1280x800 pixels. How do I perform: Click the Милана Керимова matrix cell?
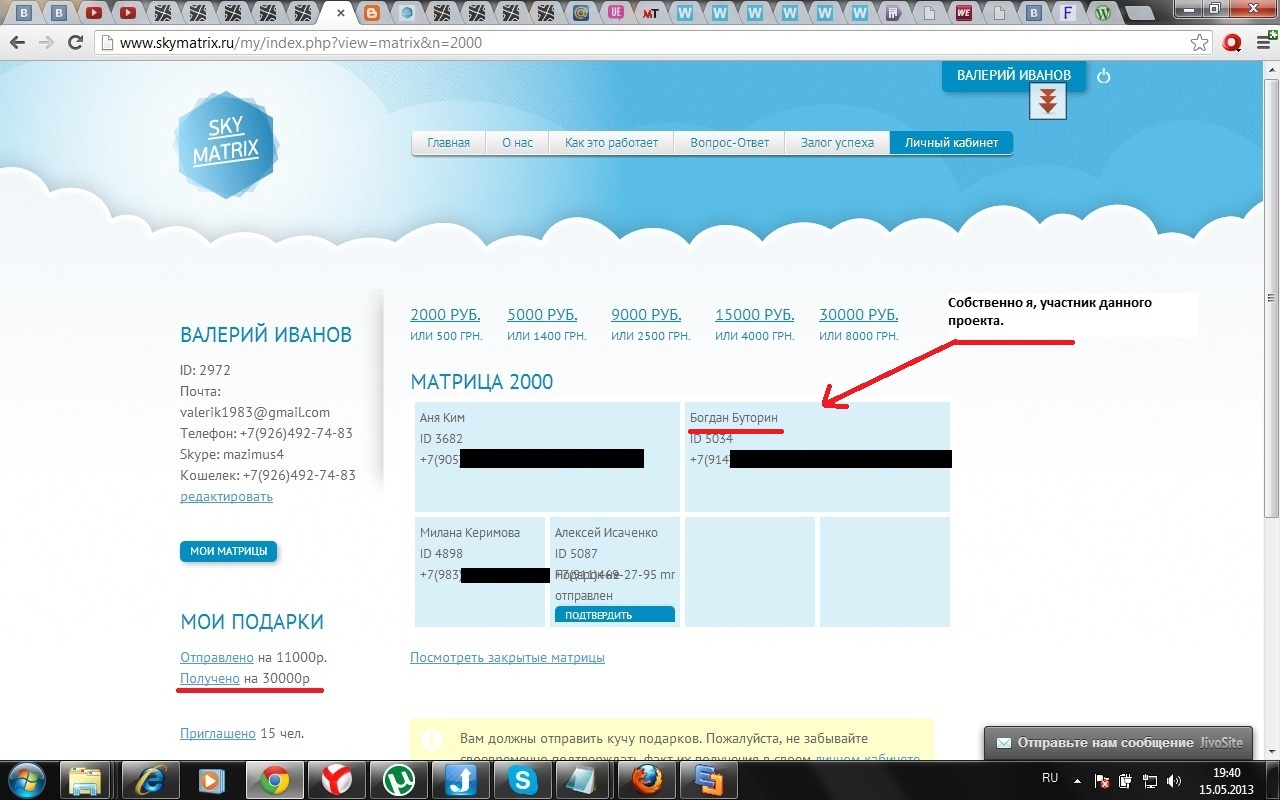pos(480,571)
